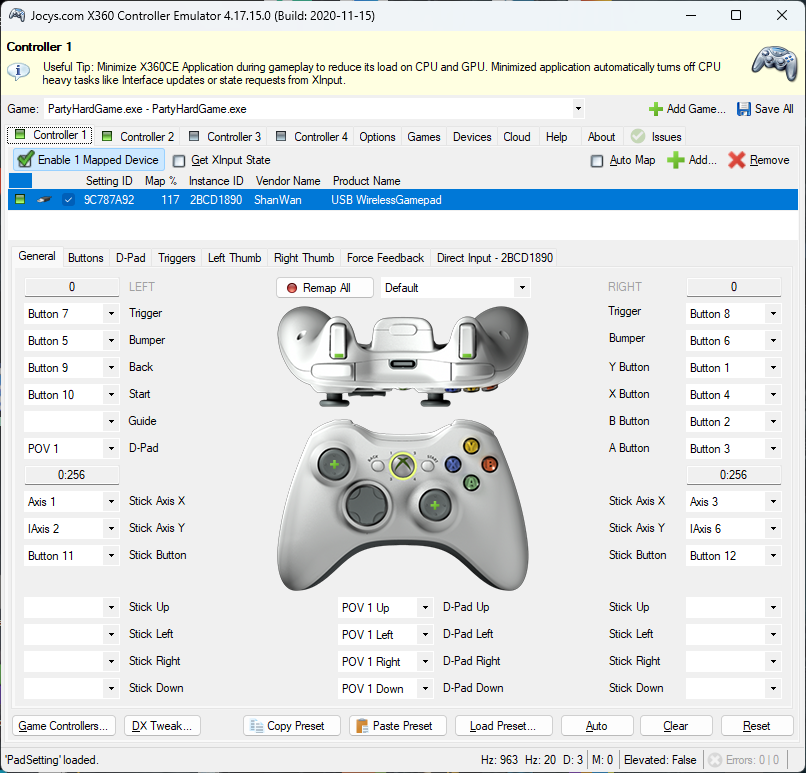Expand the Guide mapping dropdown

point(111,421)
